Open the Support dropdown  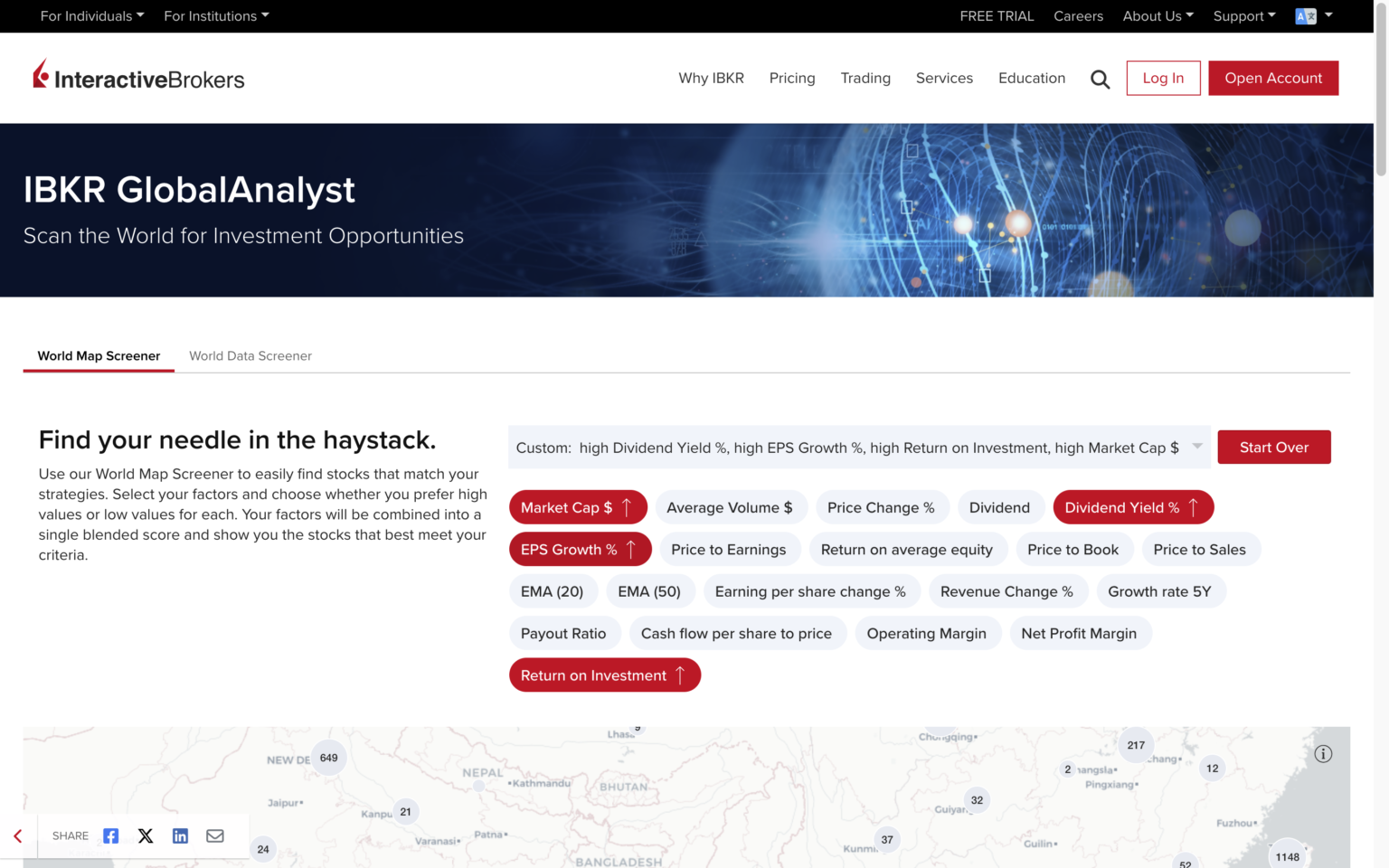(x=1243, y=15)
